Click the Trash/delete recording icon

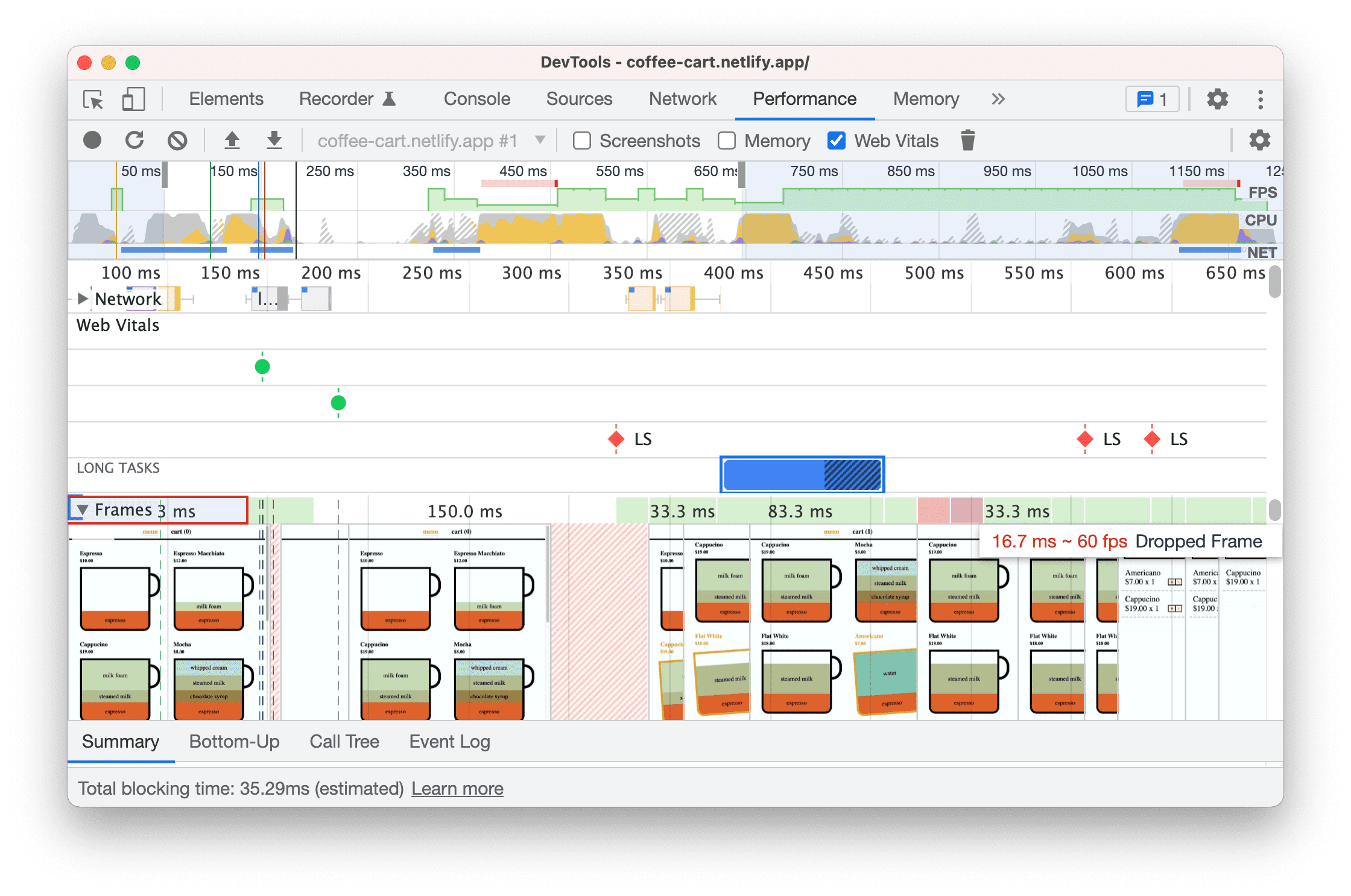(x=967, y=140)
